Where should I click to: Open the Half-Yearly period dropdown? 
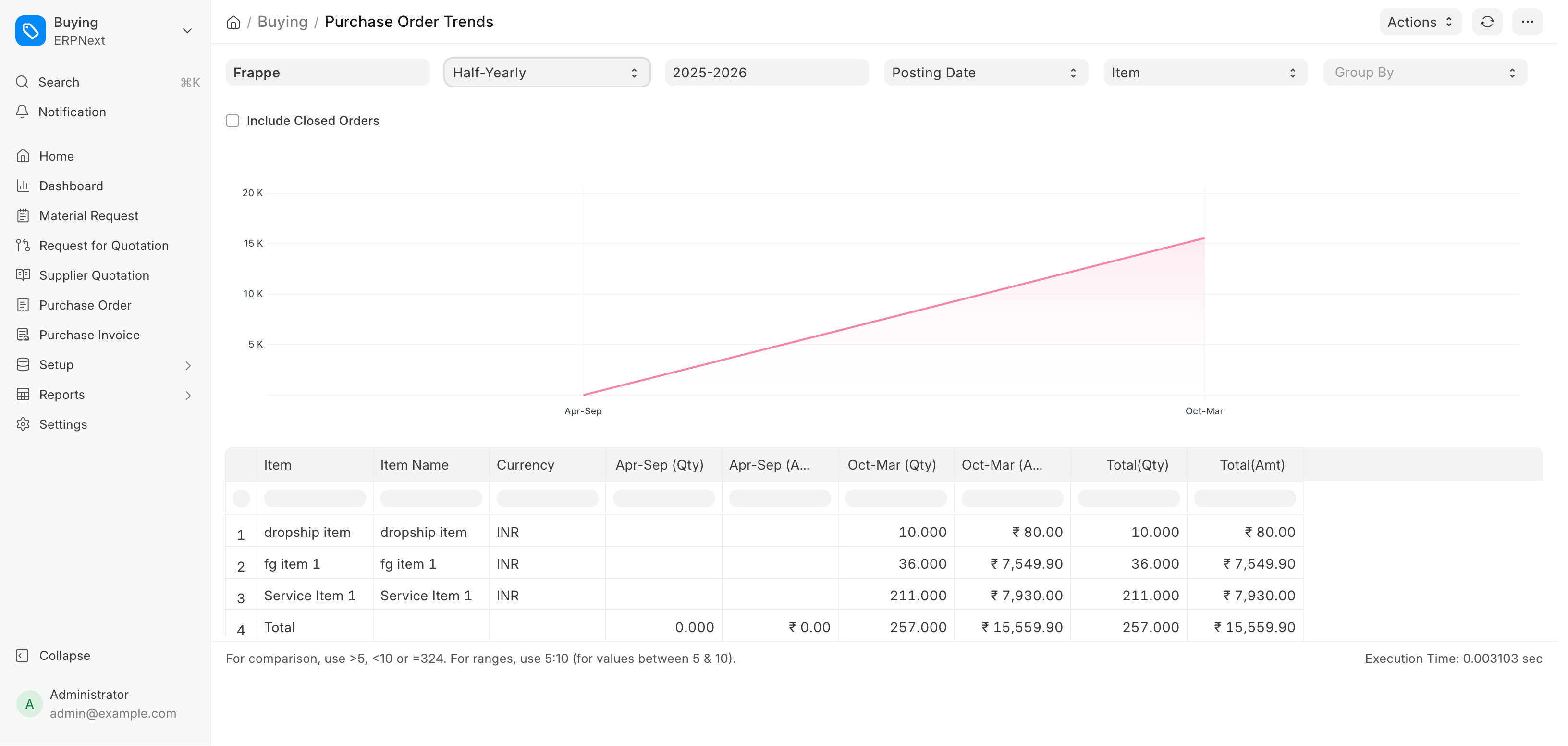(x=547, y=73)
